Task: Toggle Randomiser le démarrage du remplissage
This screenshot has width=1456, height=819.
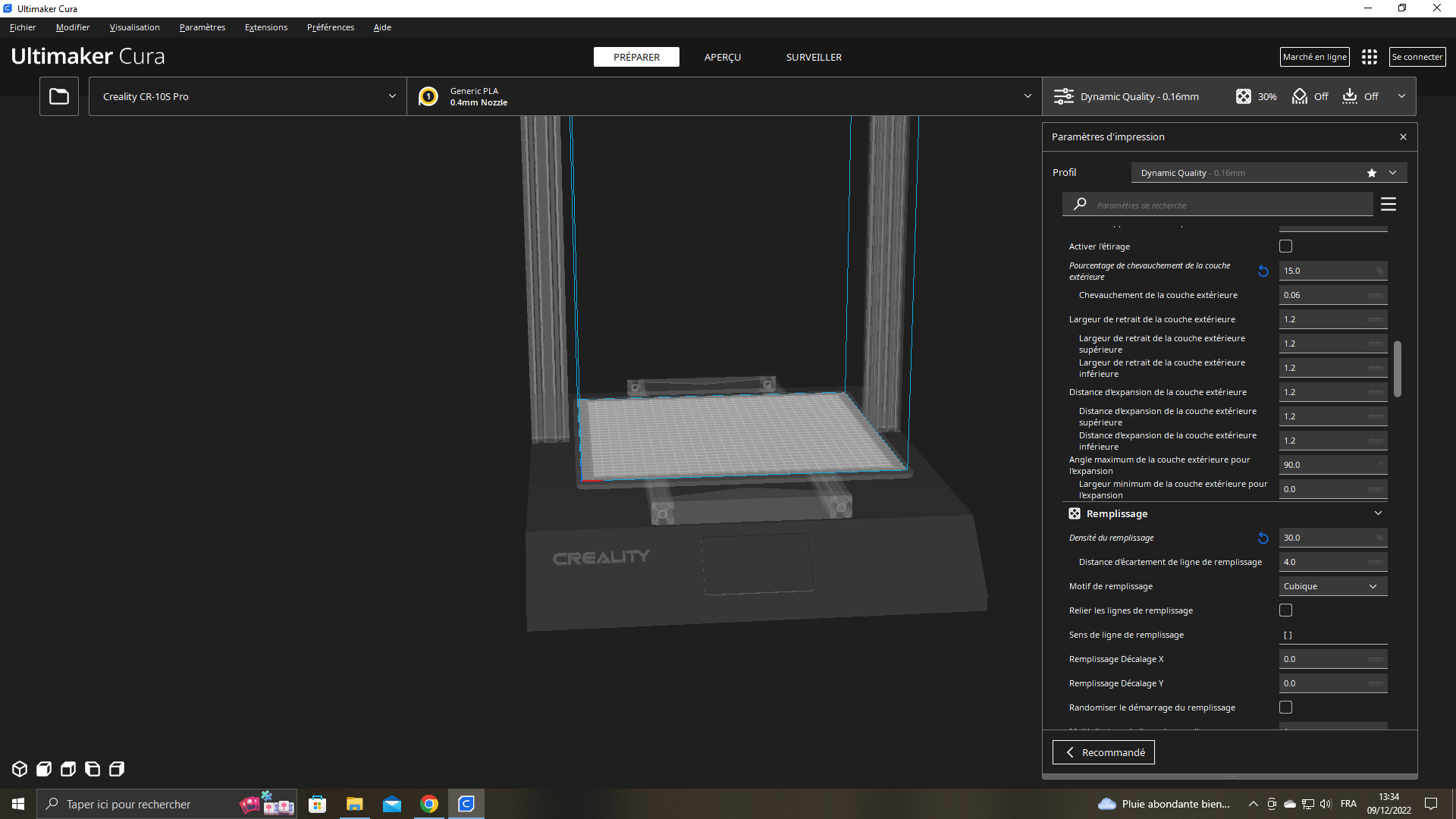Action: click(x=1285, y=708)
